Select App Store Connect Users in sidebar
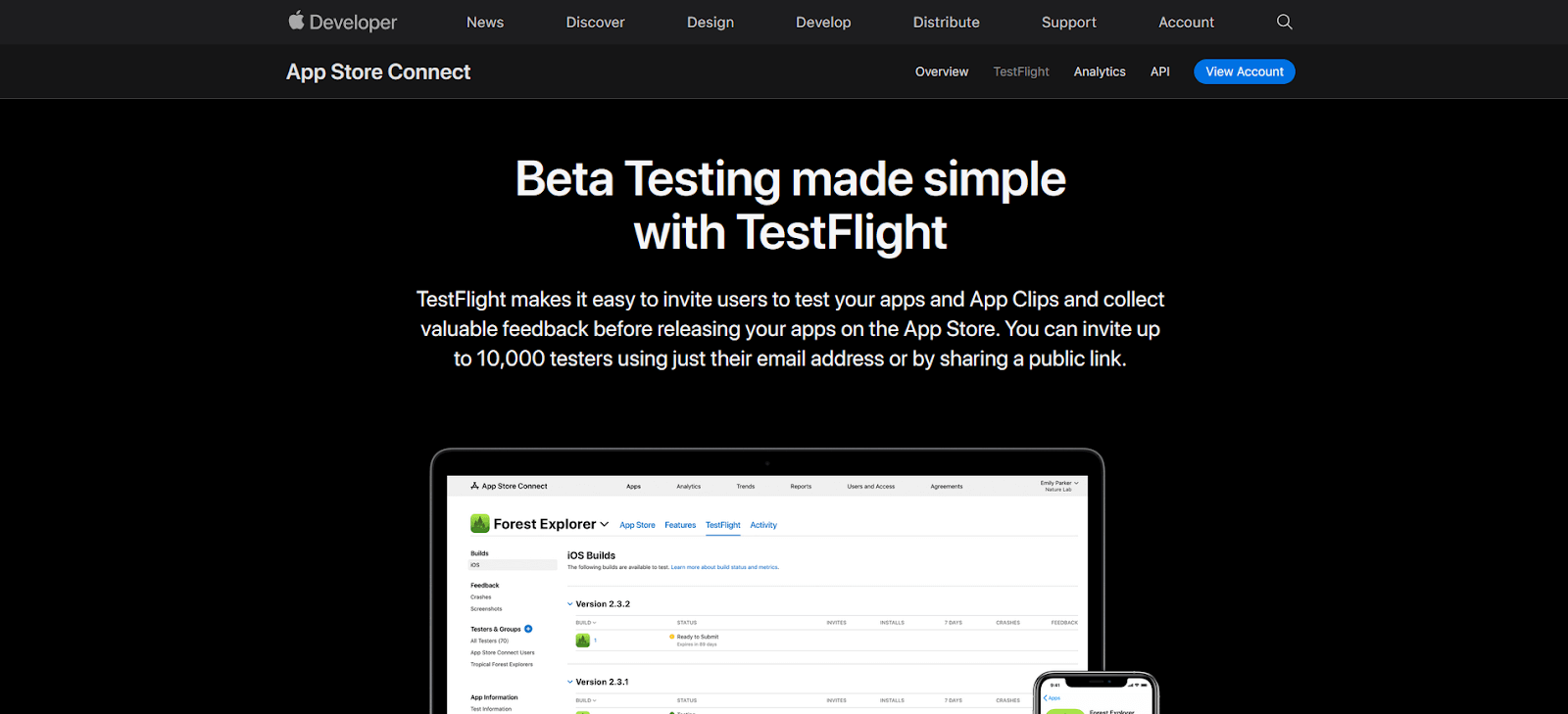This screenshot has height=714, width=1568. tap(503, 652)
